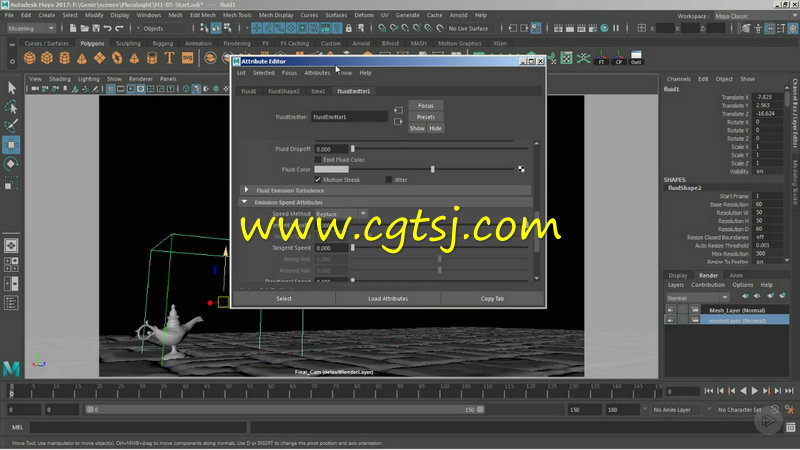Viewport: 800px width, 450px height.
Task: Click the Copy Tab button
Action: tap(492, 298)
